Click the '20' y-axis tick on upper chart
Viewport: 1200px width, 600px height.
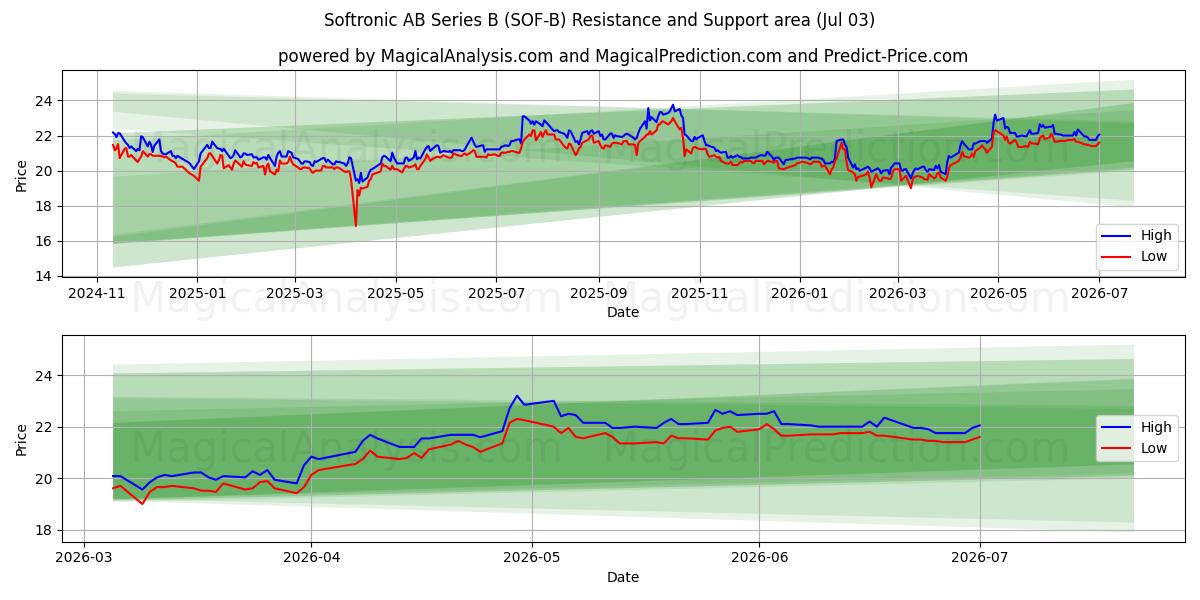click(46, 171)
